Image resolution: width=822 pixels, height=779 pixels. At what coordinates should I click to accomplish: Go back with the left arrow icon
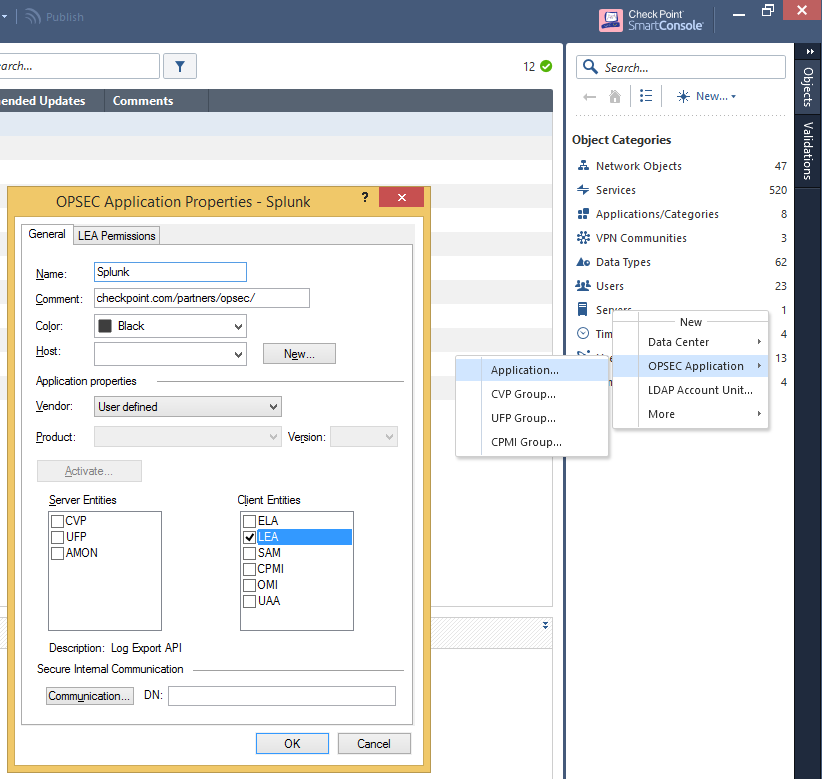click(x=590, y=96)
